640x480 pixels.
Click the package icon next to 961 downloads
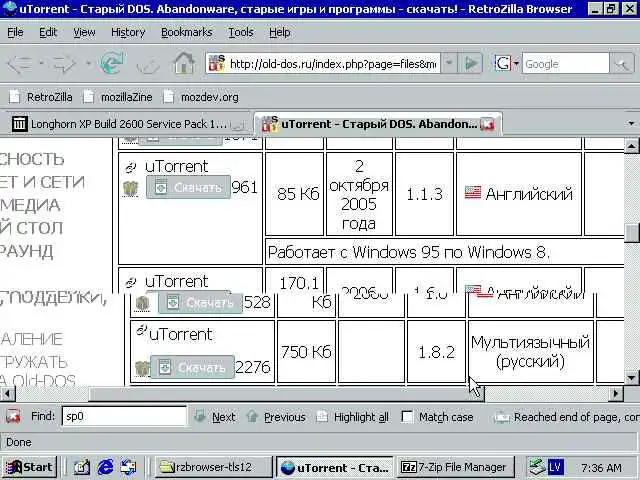click(x=131, y=189)
